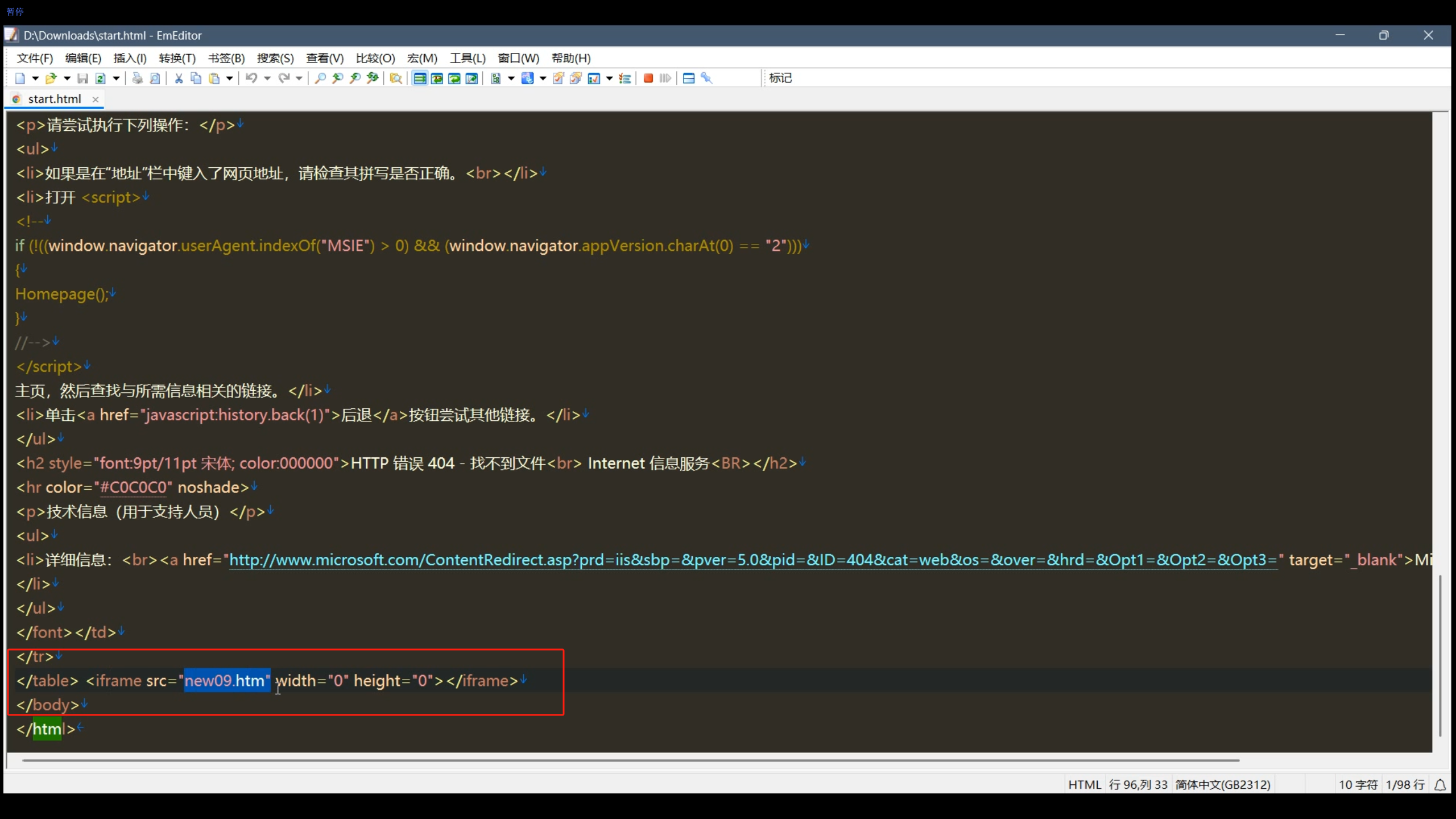Image resolution: width=1456 pixels, height=819 pixels.
Task: Toggle the split window button
Action: point(688,78)
